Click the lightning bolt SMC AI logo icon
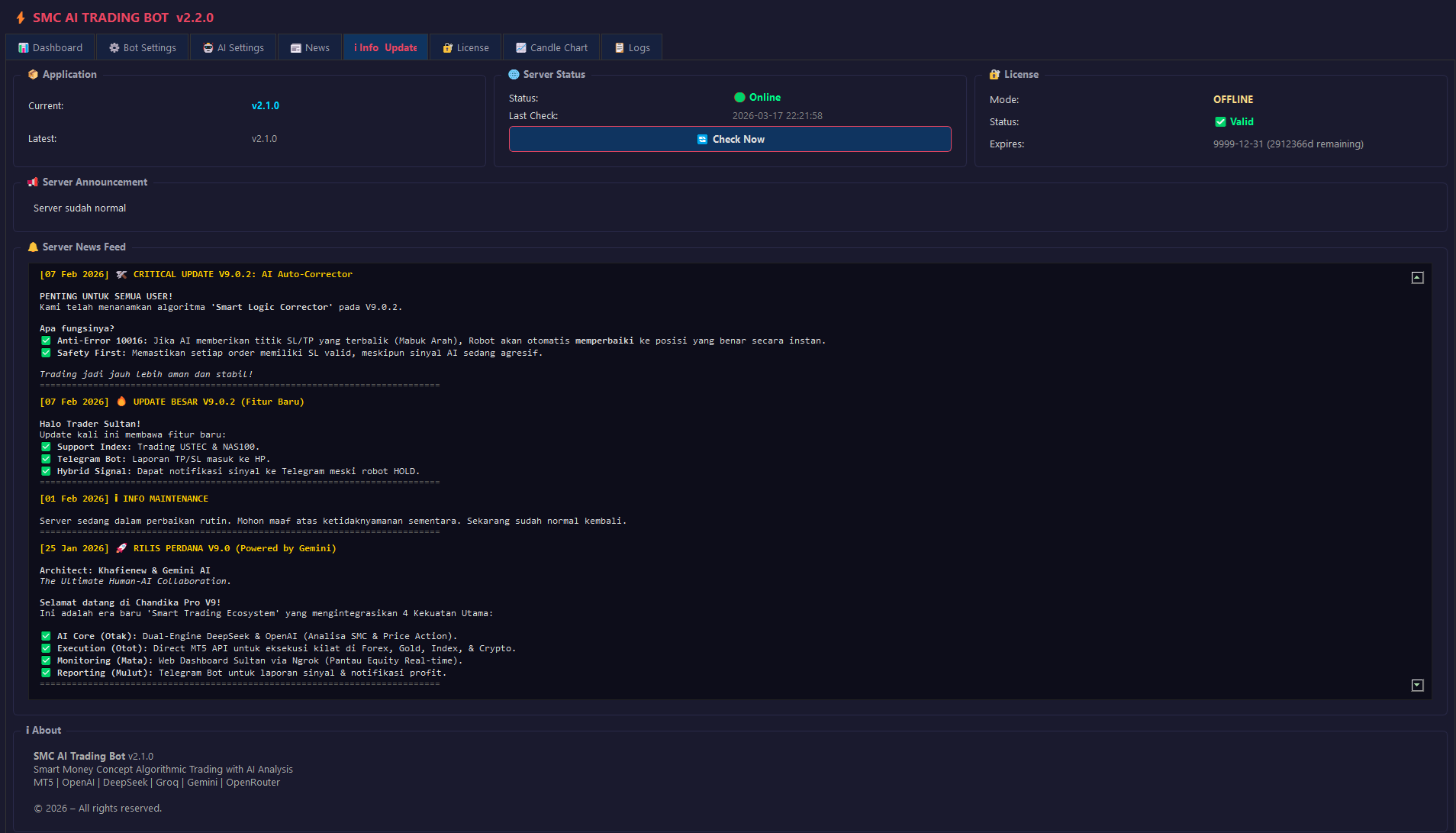 click(x=20, y=17)
